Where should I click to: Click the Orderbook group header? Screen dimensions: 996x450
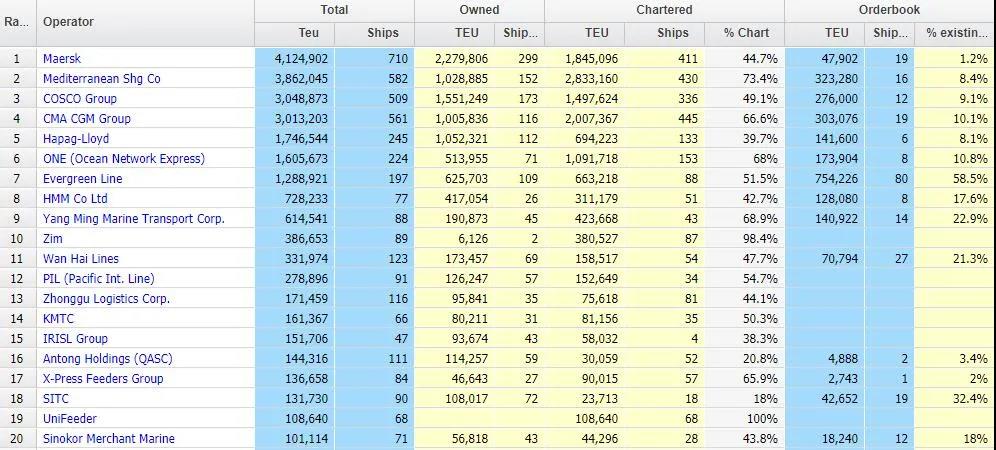tap(889, 10)
